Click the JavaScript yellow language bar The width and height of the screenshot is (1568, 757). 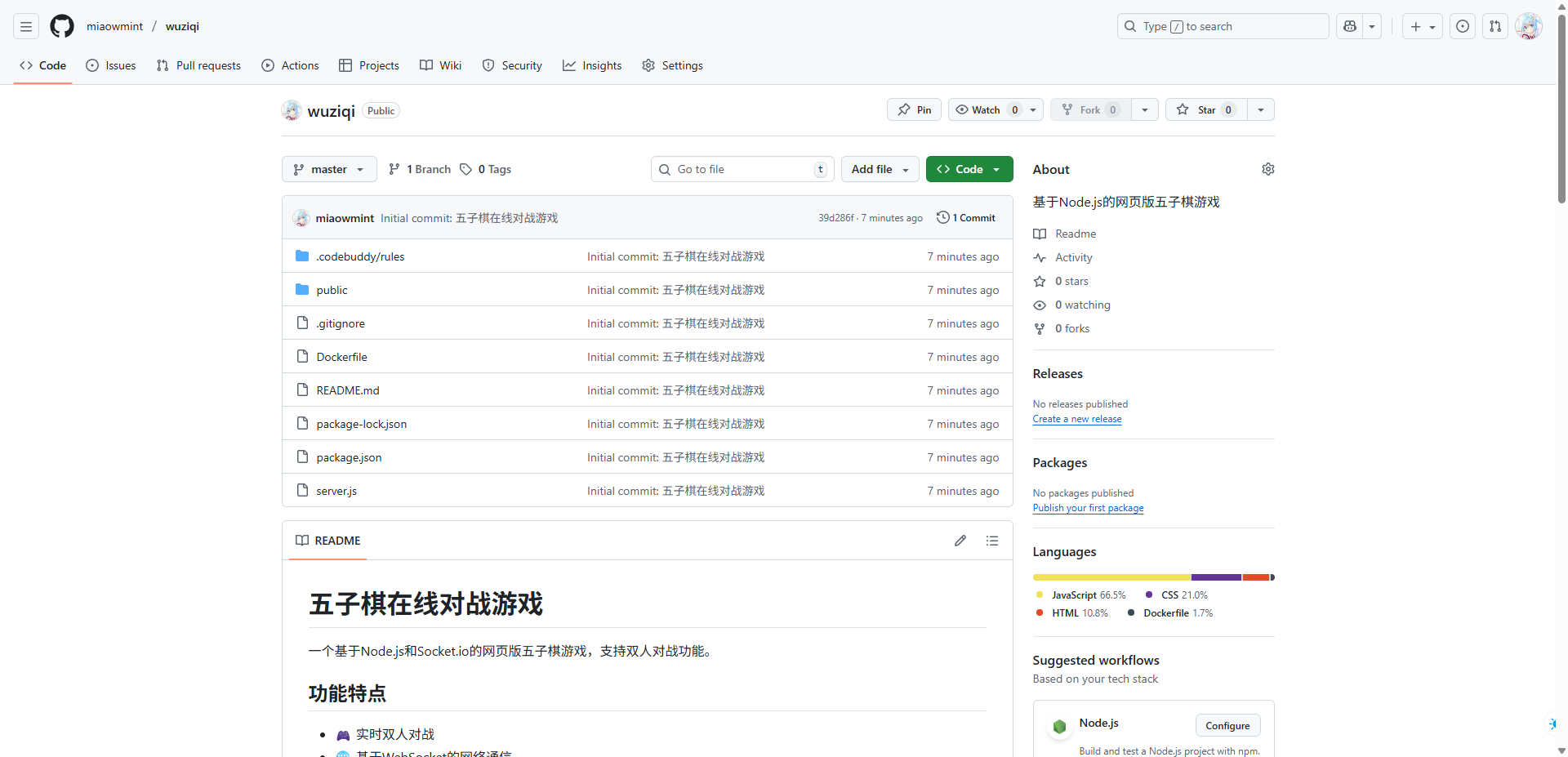(1111, 577)
